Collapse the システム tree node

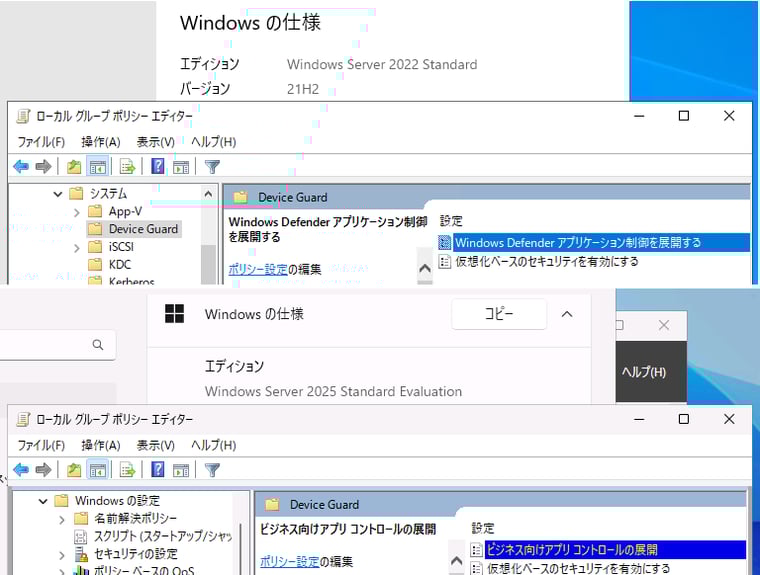[58, 194]
